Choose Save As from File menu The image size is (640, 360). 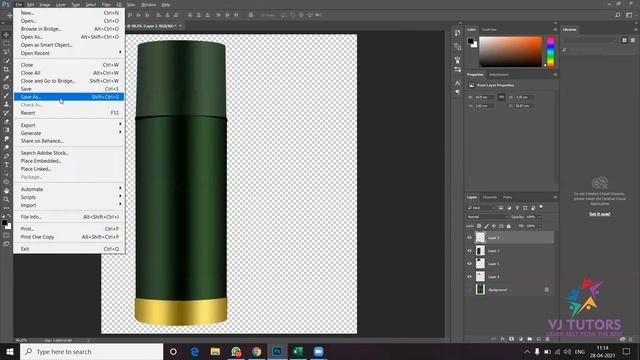click(69, 97)
